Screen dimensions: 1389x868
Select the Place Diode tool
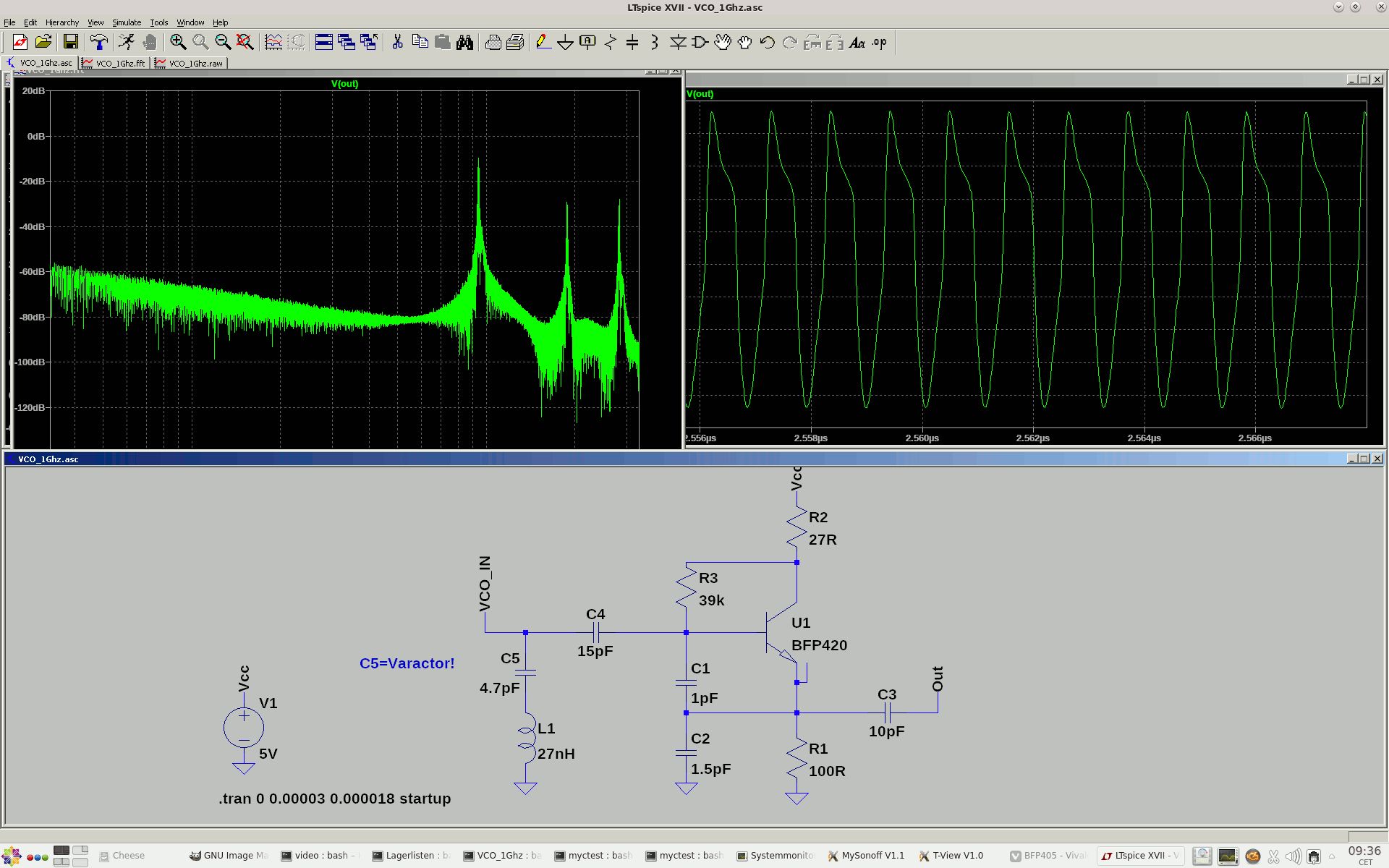[678, 42]
